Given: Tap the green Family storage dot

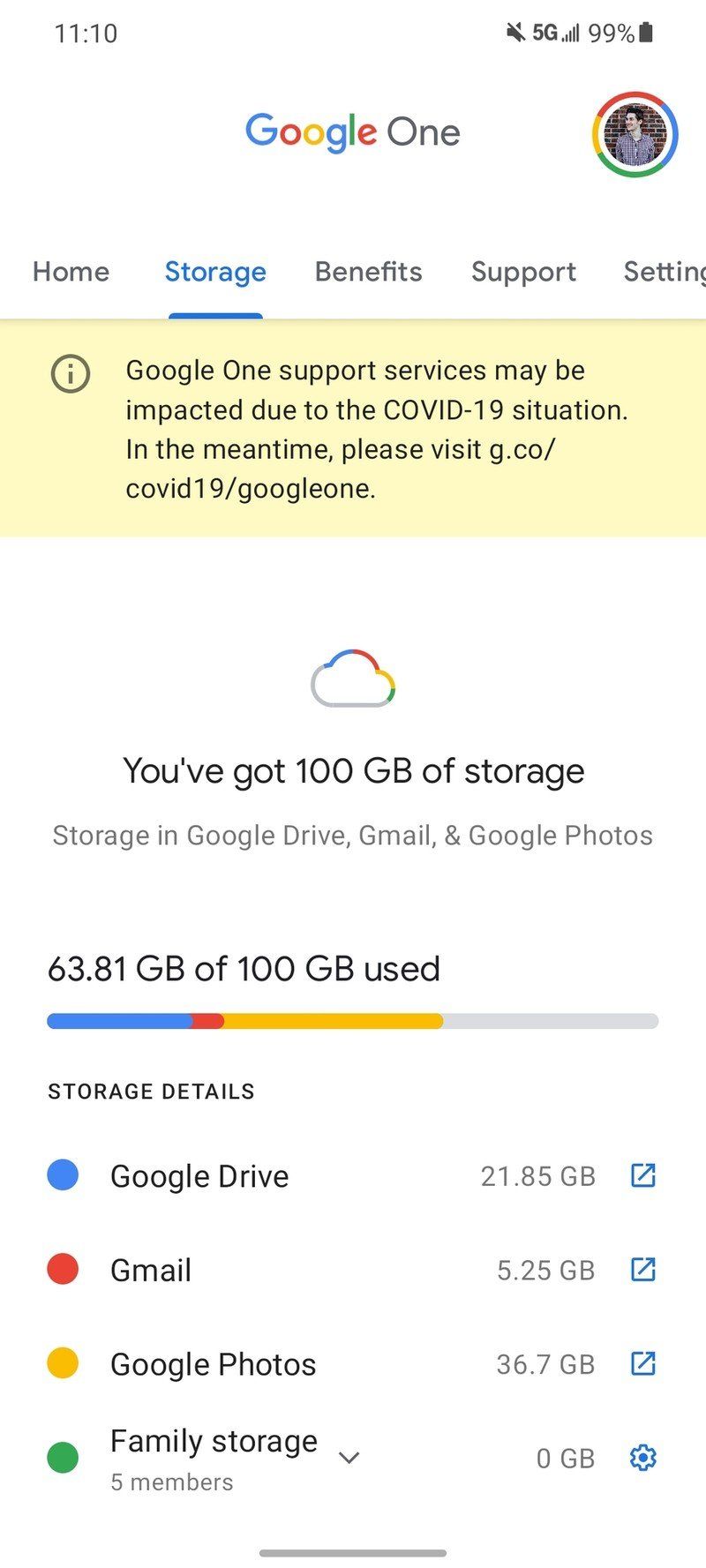Looking at the screenshot, I should point(63,1458).
